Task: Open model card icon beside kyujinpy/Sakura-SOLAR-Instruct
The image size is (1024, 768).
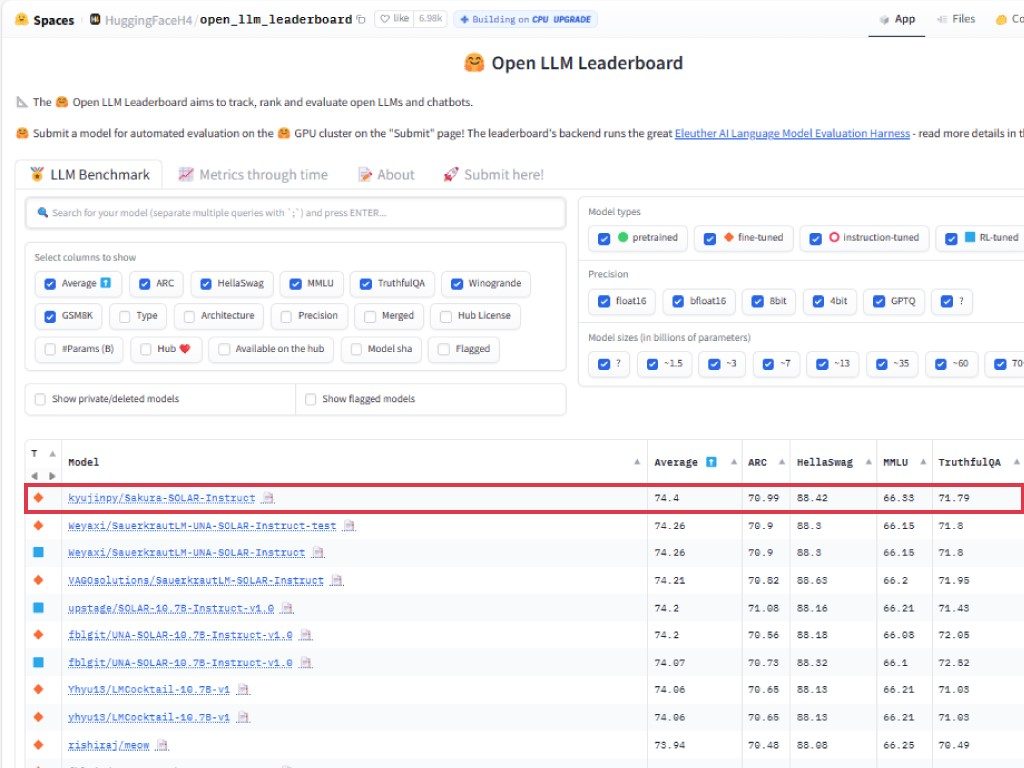Action: click(267, 498)
